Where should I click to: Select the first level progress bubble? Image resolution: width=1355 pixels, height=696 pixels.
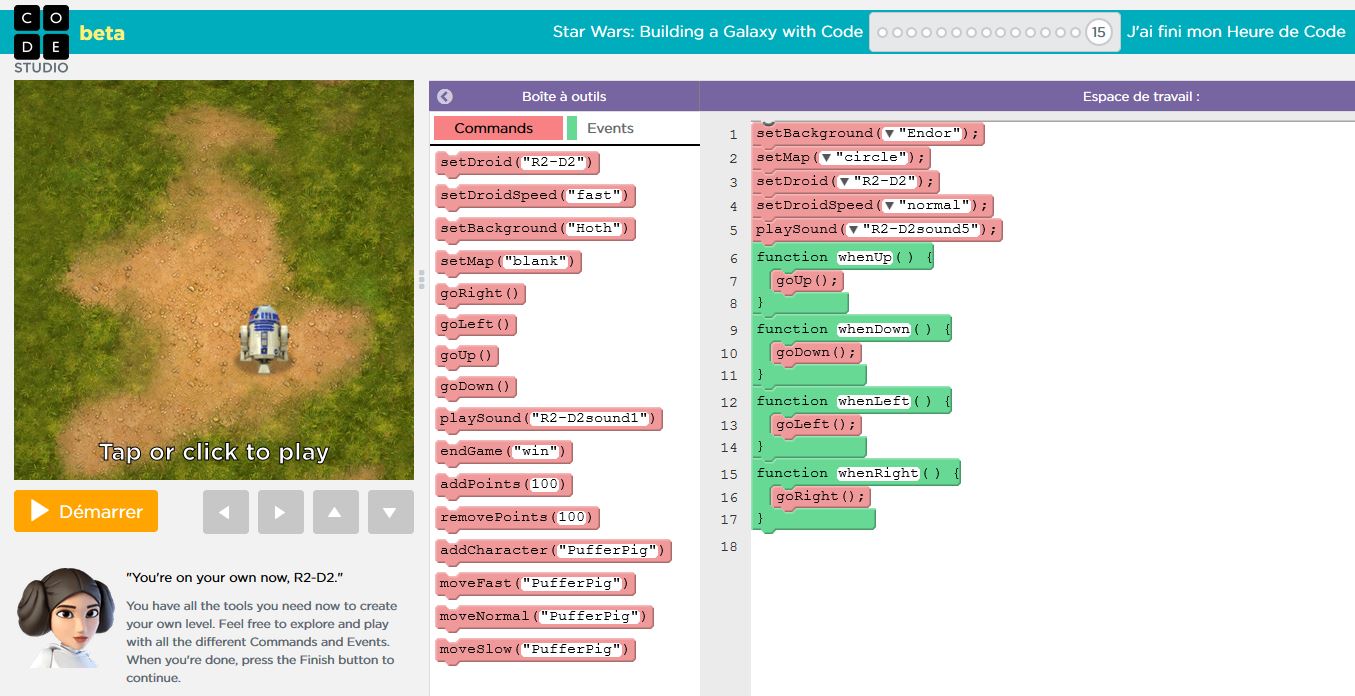(882, 32)
